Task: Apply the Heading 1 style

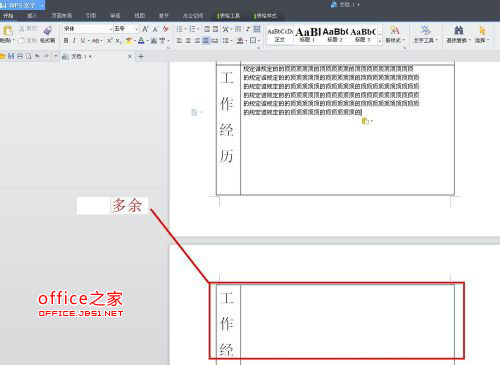Action: point(307,35)
